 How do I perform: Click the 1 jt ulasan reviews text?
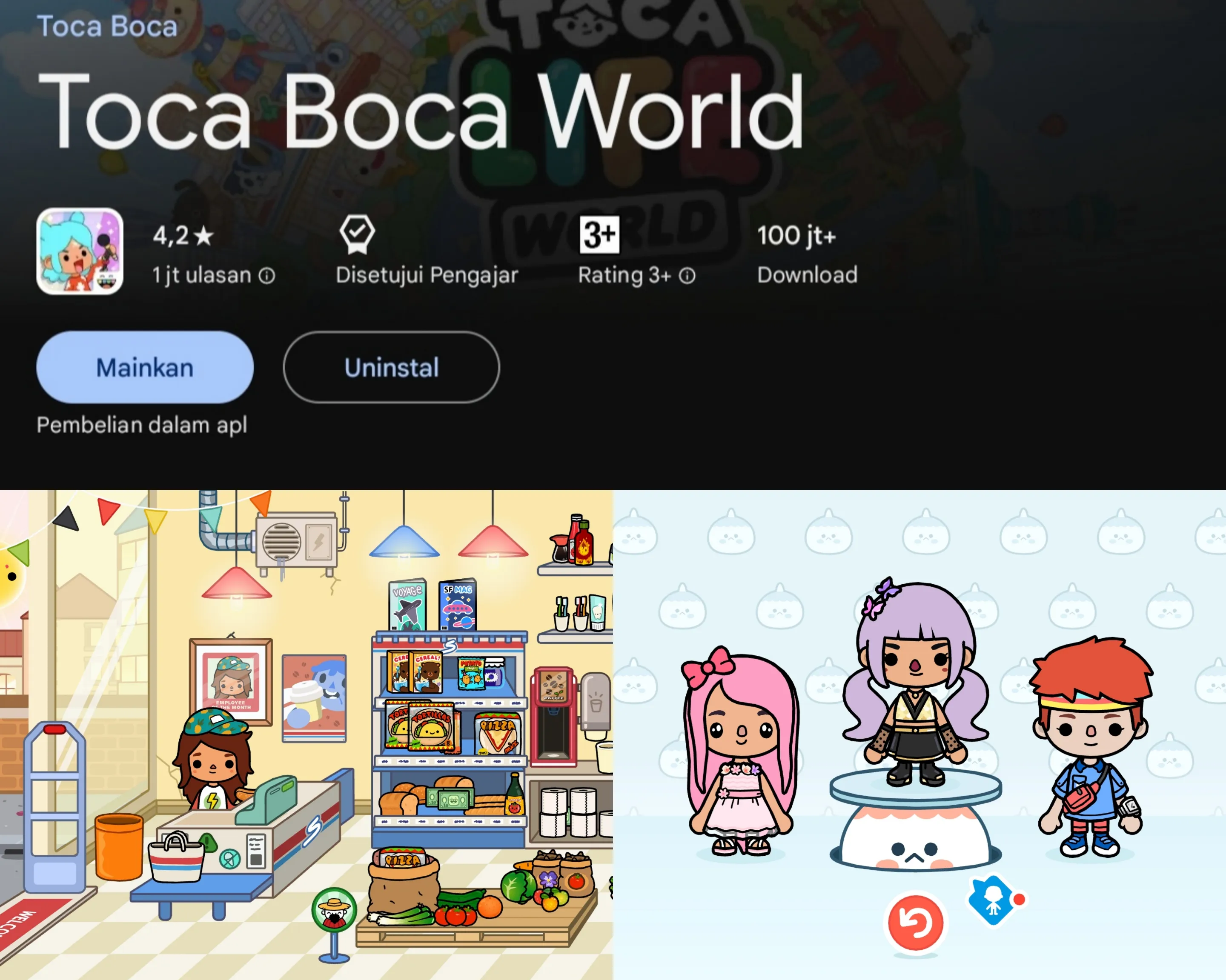pos(201,276)
